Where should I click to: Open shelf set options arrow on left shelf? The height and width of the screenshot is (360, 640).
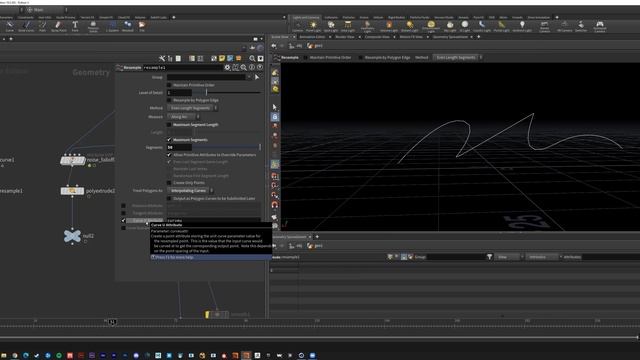[284, 17]
